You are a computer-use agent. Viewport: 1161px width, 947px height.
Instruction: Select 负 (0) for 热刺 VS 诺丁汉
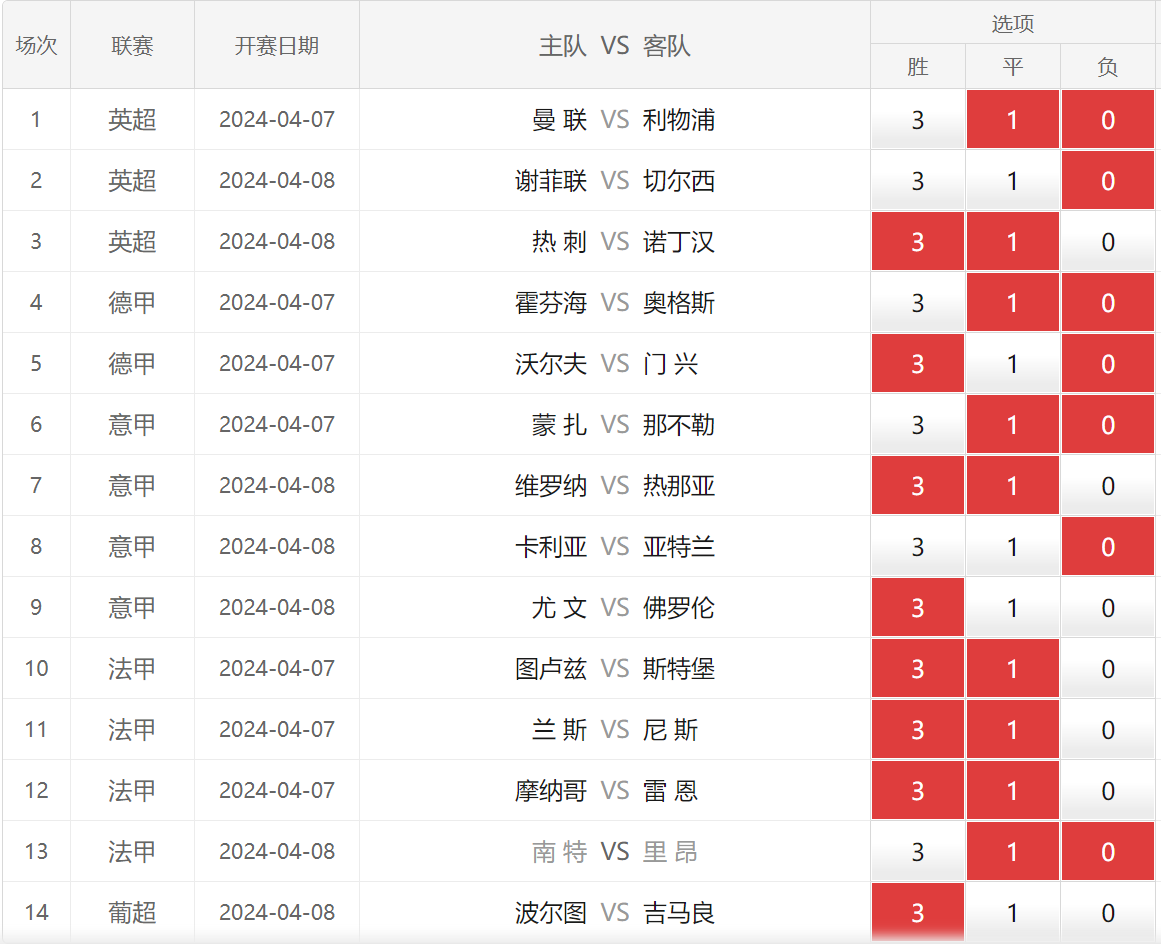point(1108,241)
